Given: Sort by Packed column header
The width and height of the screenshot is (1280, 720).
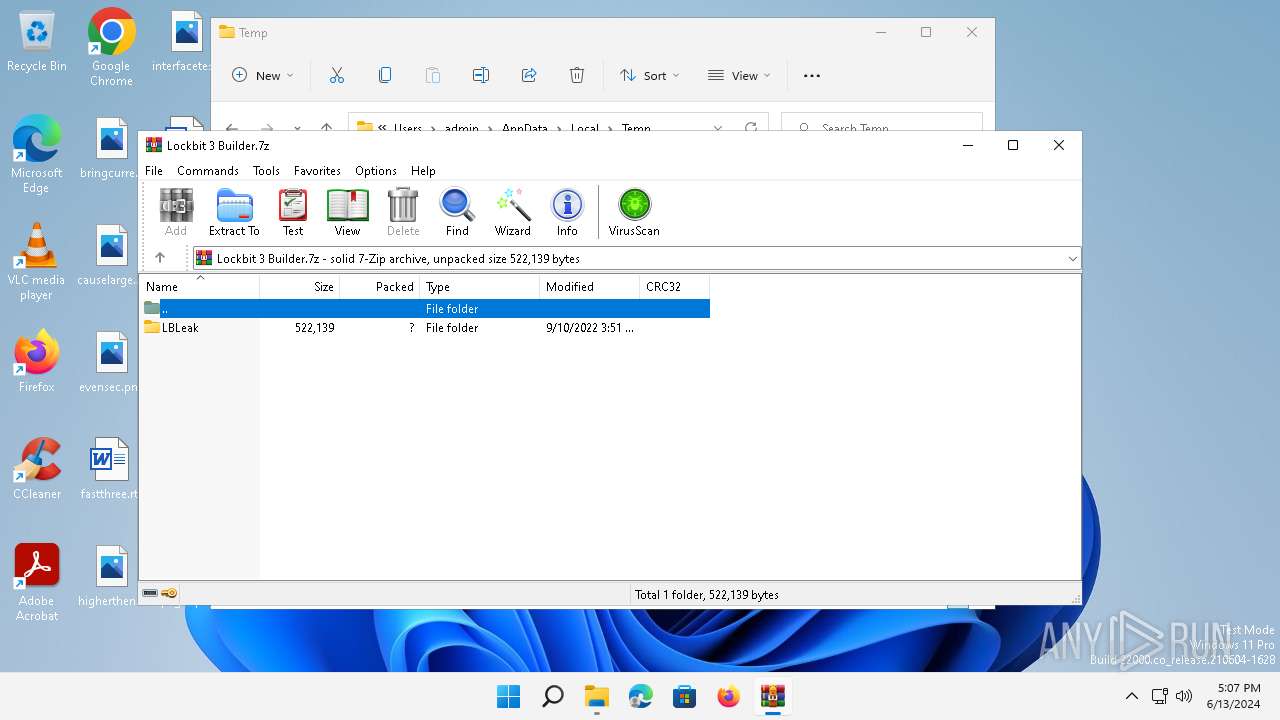Looking at the screenshot, I should (x=380, y=287).
